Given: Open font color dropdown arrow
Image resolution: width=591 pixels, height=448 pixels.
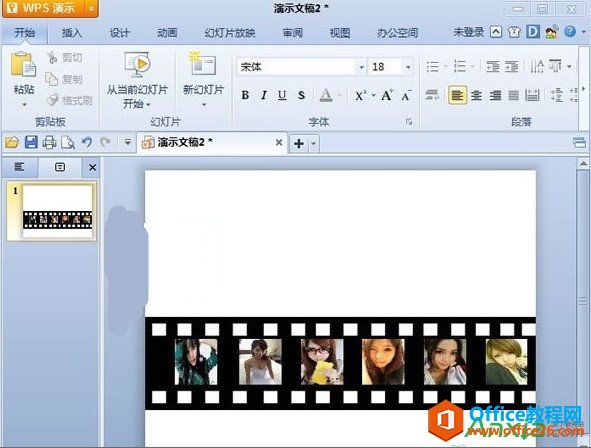Looking at the screenshot, I should [x=340, y=96].
